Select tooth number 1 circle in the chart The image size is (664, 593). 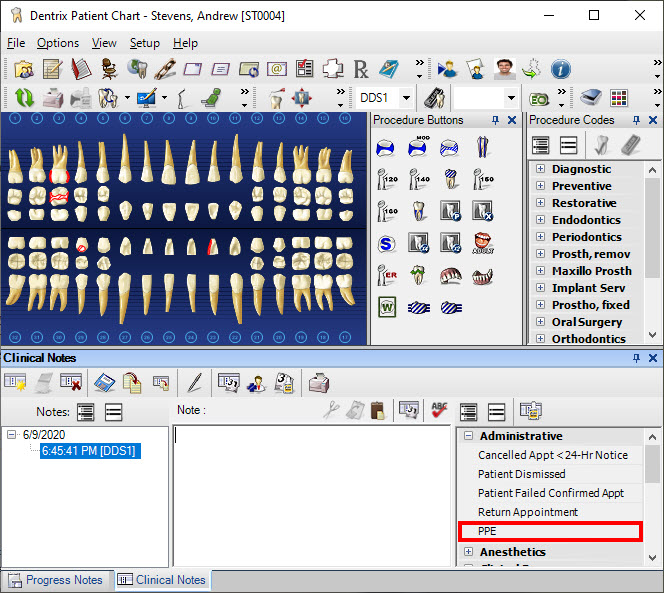click(x=15, y=119)
